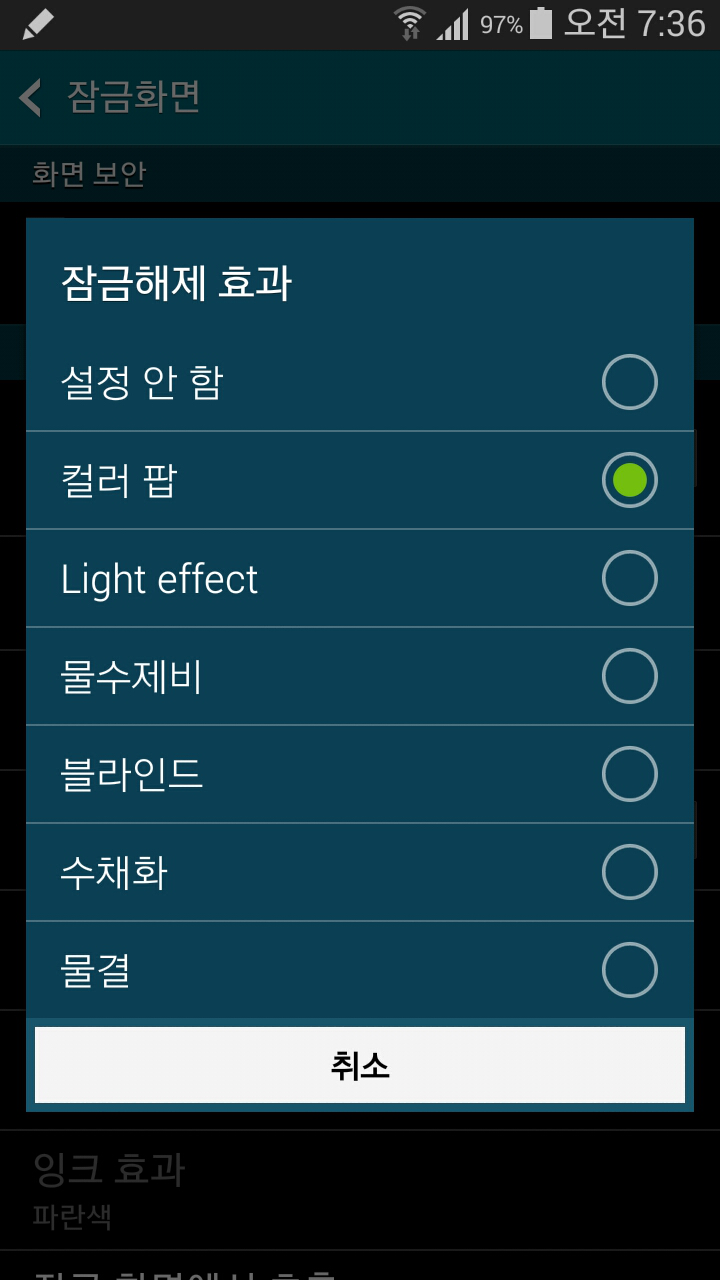Image resolution: width=720 pixels, height=1280 pixels.
Task: Tap the clock showing 오전 7:36
Action: [635, 24]
